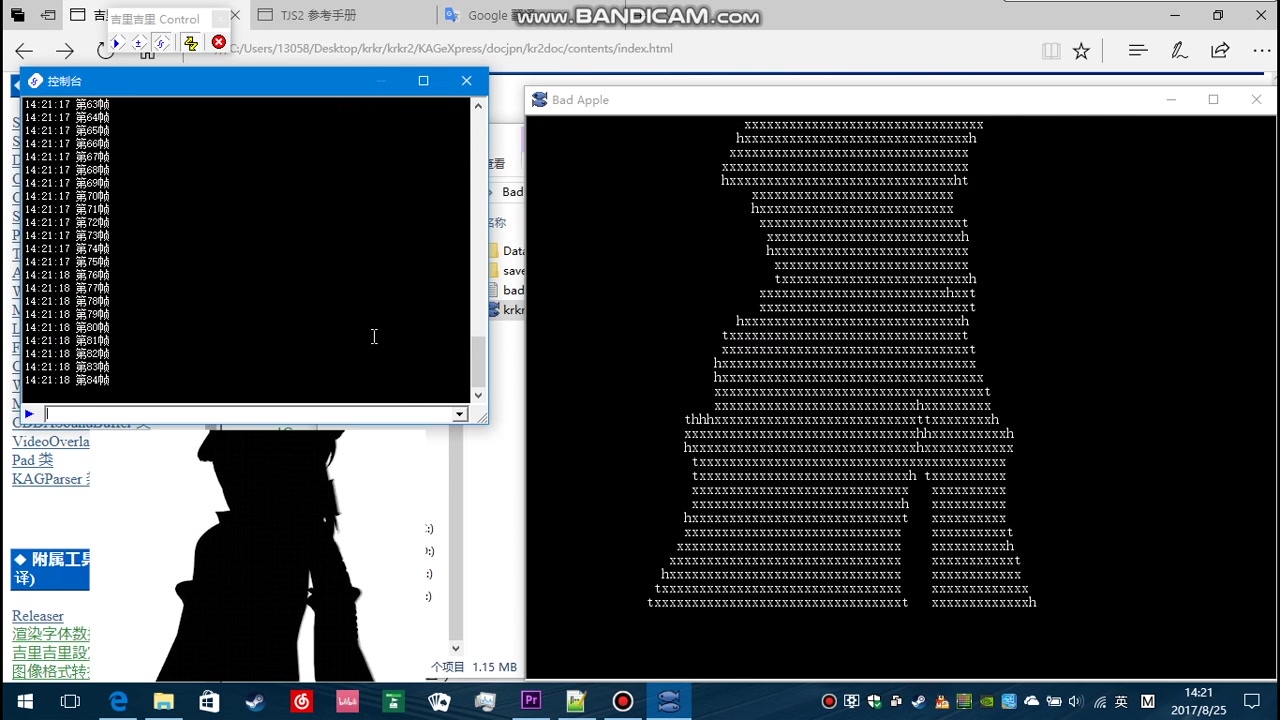Open the 吉里吉里設 link

coord(50,653)
